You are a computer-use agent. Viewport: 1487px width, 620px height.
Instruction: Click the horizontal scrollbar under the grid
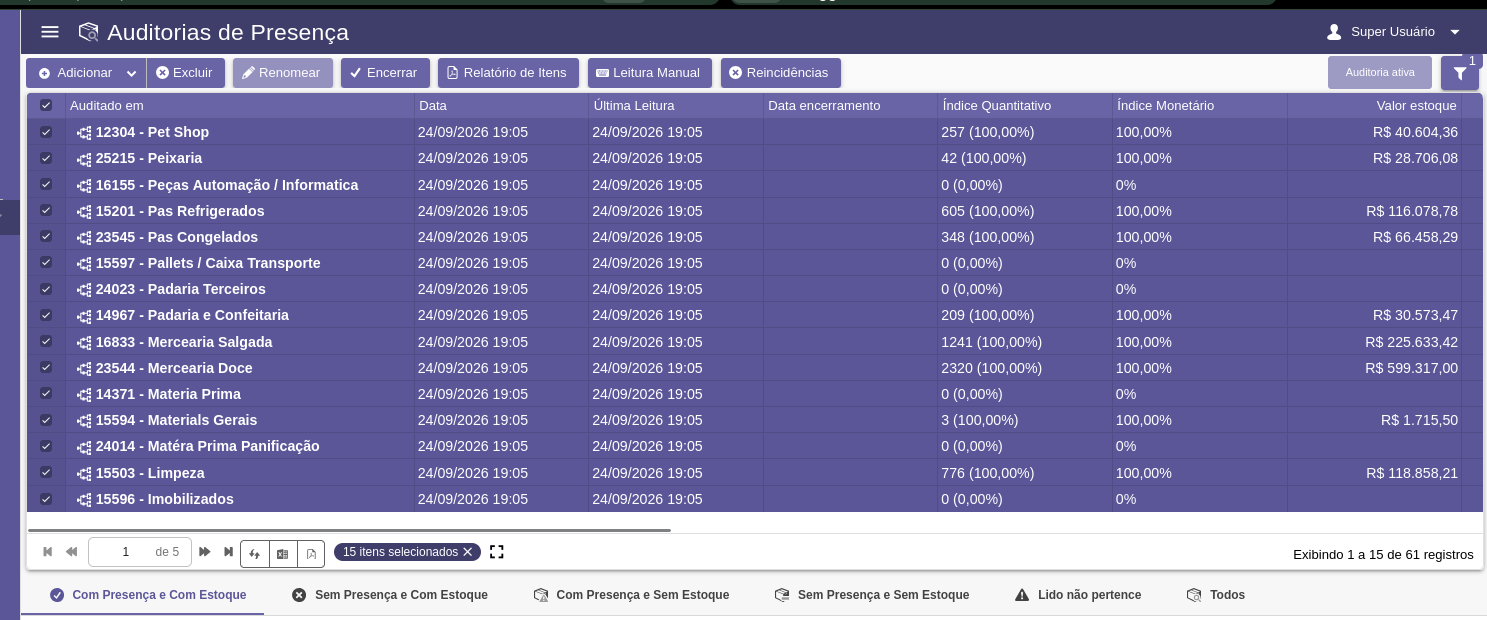pos(349,530)
